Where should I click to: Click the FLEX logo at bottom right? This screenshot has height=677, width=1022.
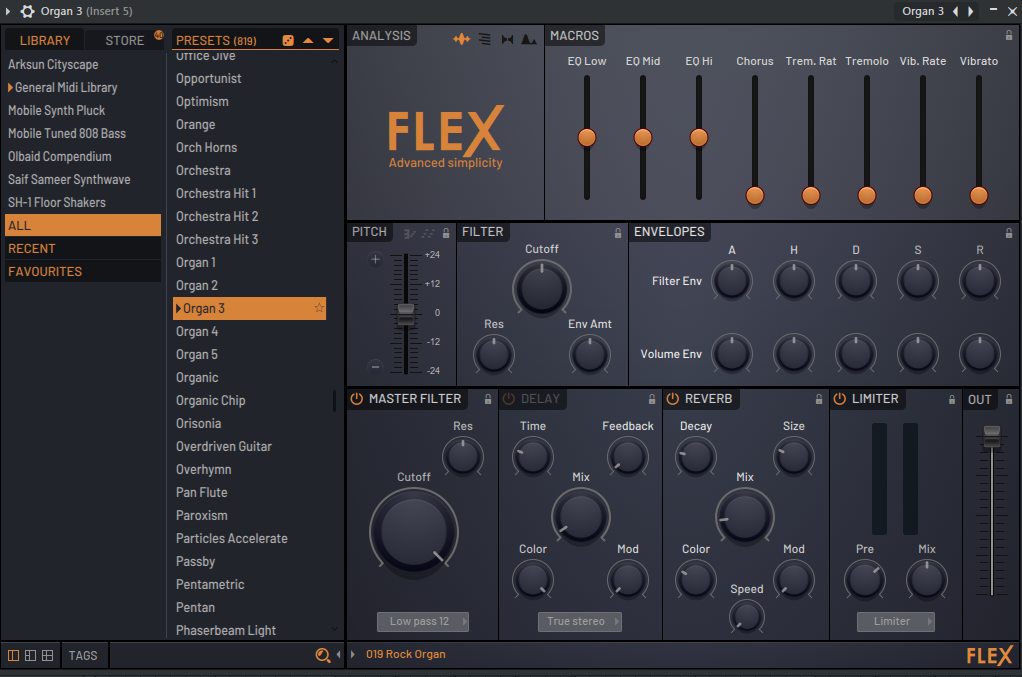tap(989, 655)
